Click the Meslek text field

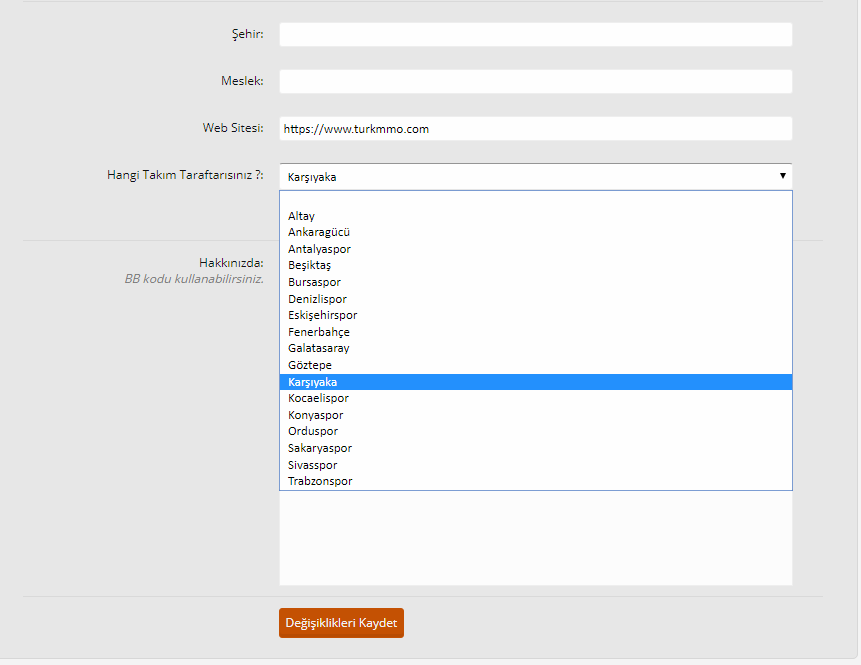[x=535, y=82]
